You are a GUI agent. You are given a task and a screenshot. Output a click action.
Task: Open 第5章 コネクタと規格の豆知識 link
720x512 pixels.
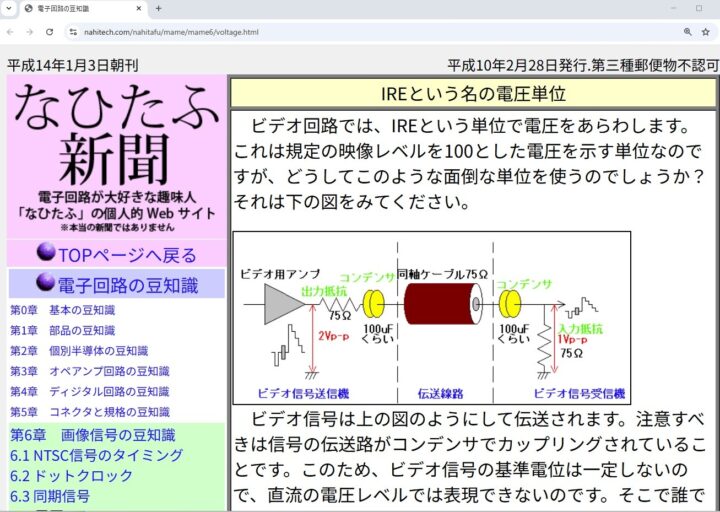(89, 411)
